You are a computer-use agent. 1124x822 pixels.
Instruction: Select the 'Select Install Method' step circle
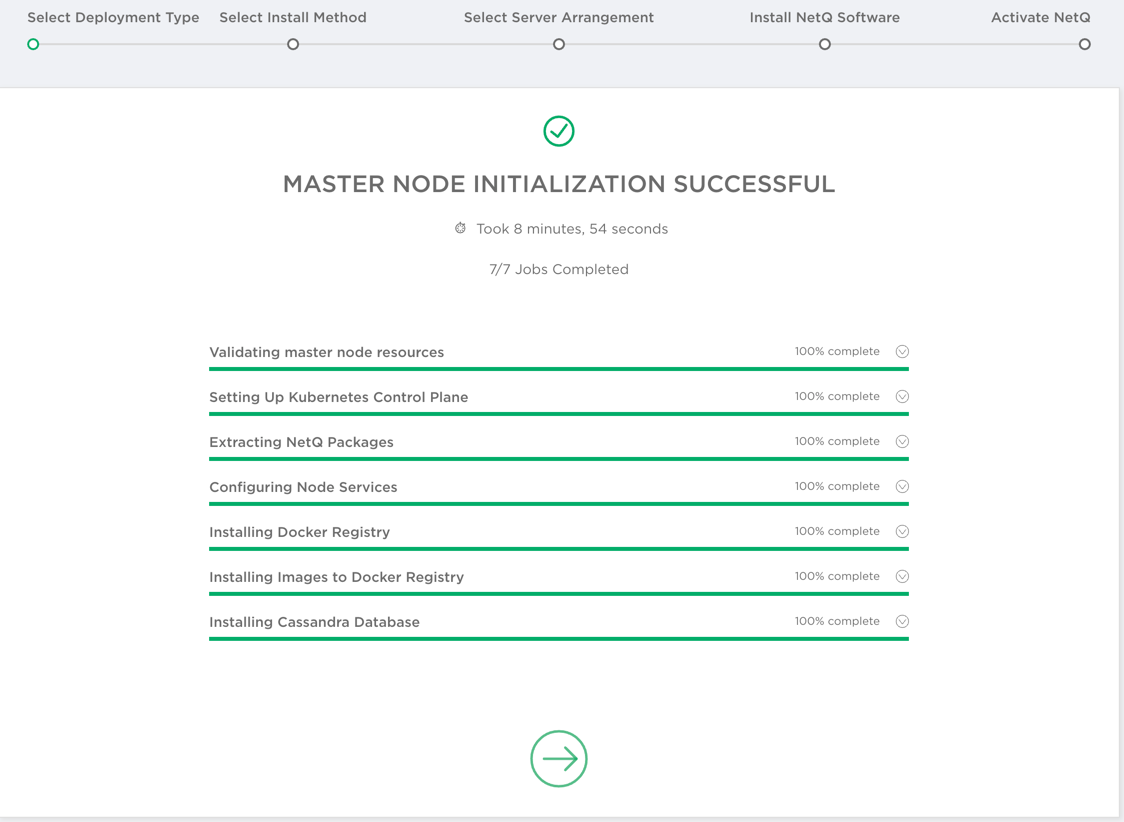coord(292,44)
